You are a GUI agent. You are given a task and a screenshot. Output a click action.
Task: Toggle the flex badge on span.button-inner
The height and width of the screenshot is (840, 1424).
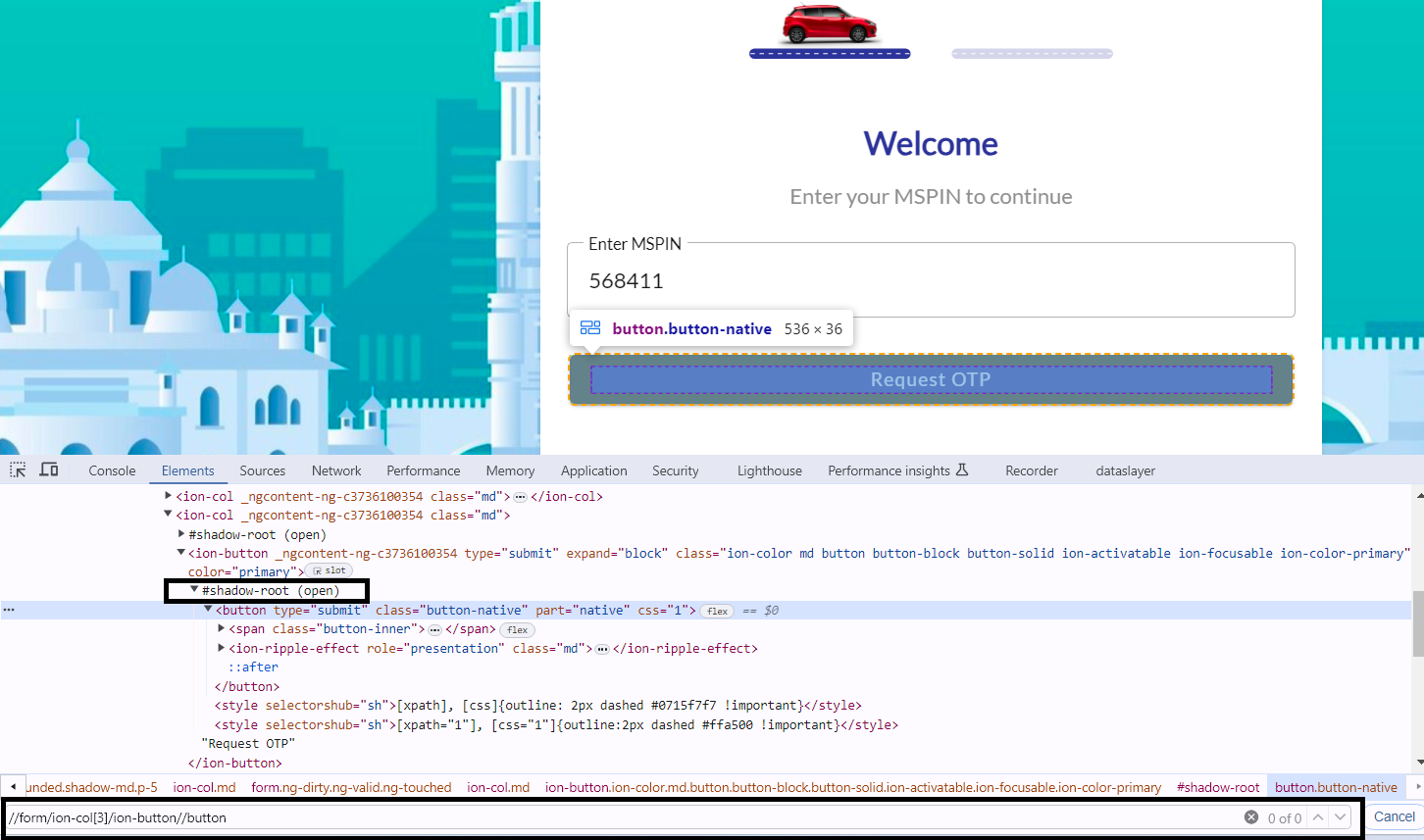517,629
